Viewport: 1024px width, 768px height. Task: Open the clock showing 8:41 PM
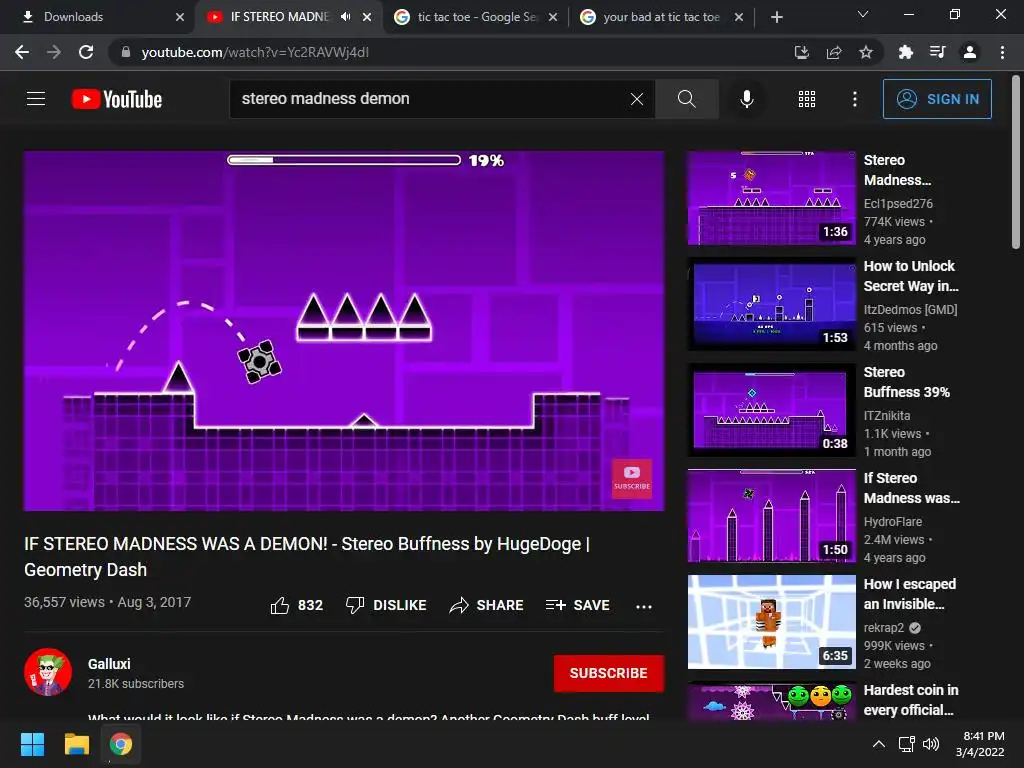pos(980,744)
